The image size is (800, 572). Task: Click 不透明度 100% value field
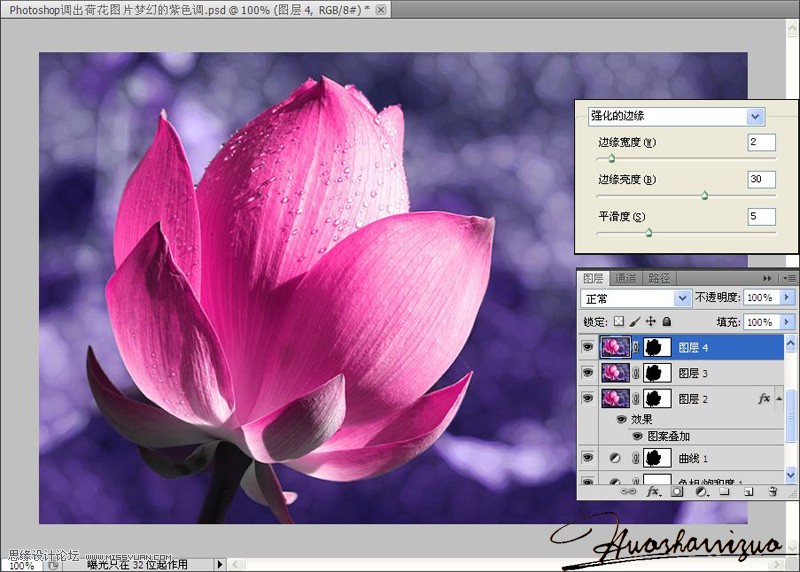[761, 297]
